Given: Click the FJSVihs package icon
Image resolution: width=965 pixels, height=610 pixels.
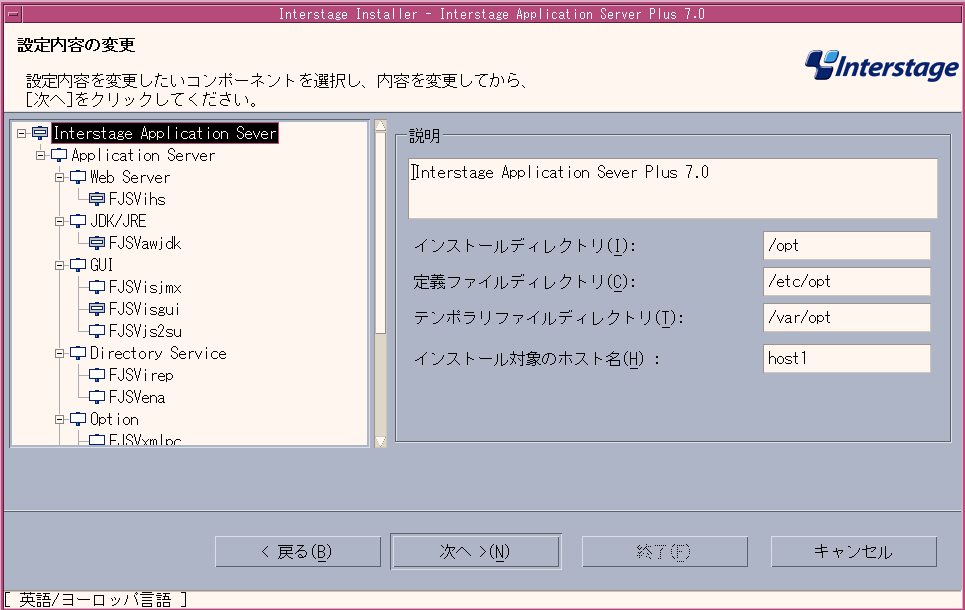Looking at the screenshot, I should point(97,199).
